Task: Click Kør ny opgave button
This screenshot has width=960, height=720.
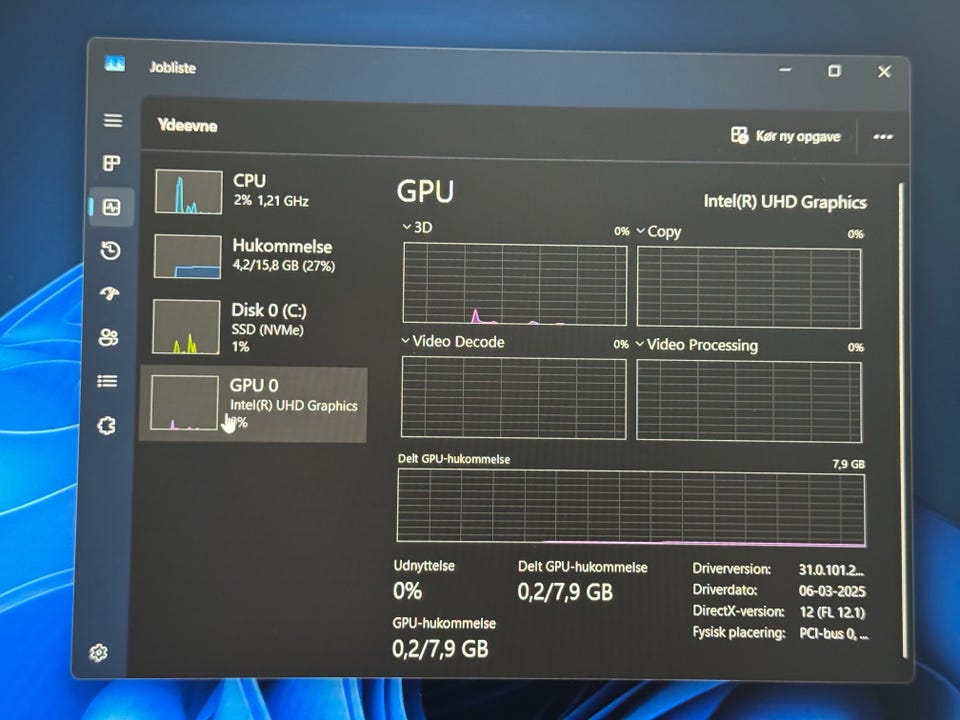Action: coord(786,135)
